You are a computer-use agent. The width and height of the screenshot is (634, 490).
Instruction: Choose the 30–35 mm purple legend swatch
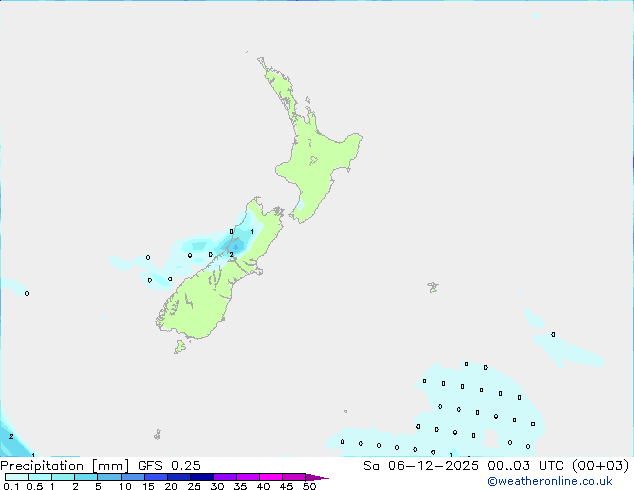click(225, 477)
